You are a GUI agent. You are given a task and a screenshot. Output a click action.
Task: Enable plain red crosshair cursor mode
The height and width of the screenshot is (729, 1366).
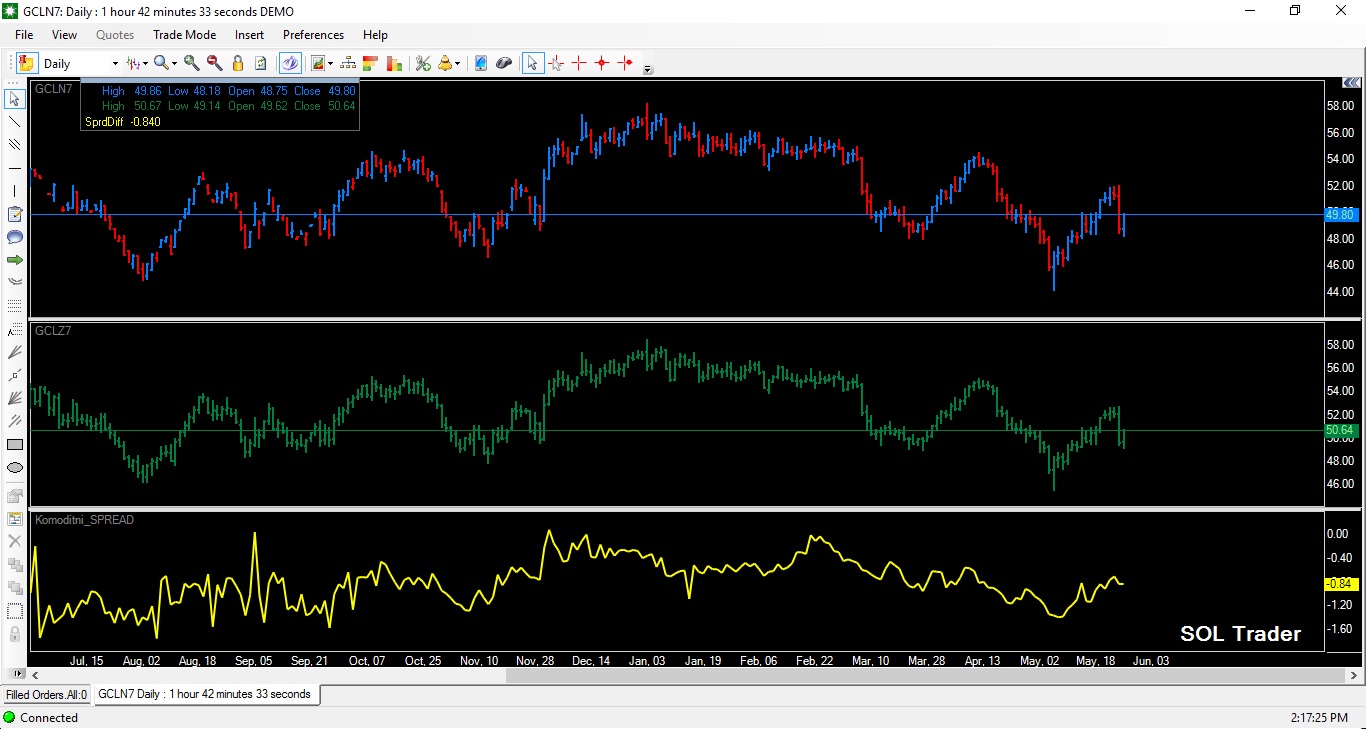[x=579, y=63]
